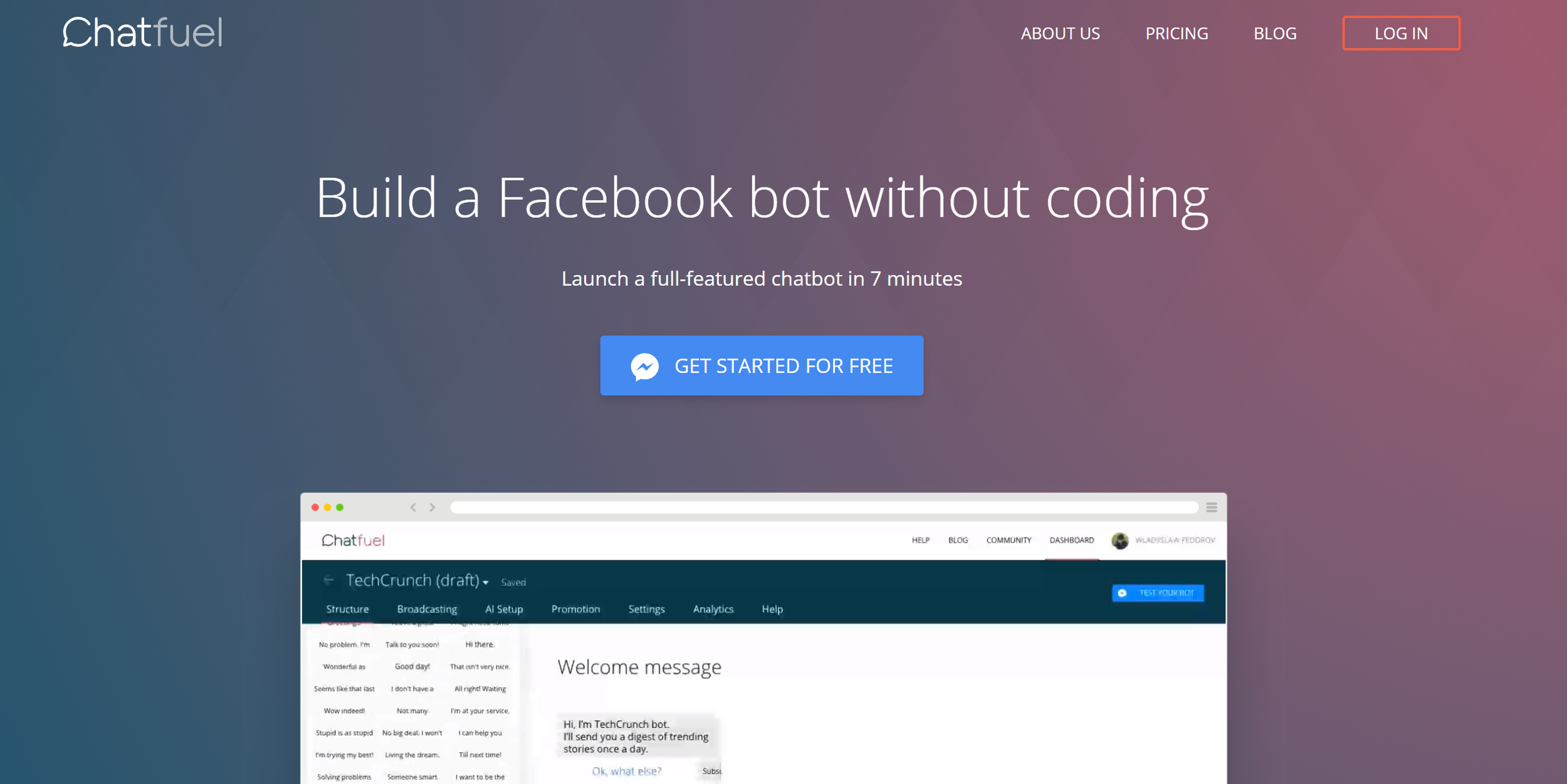Open the hamburger menu in the mock browser
1567x784 pixels.
(x=1211, y=507)
